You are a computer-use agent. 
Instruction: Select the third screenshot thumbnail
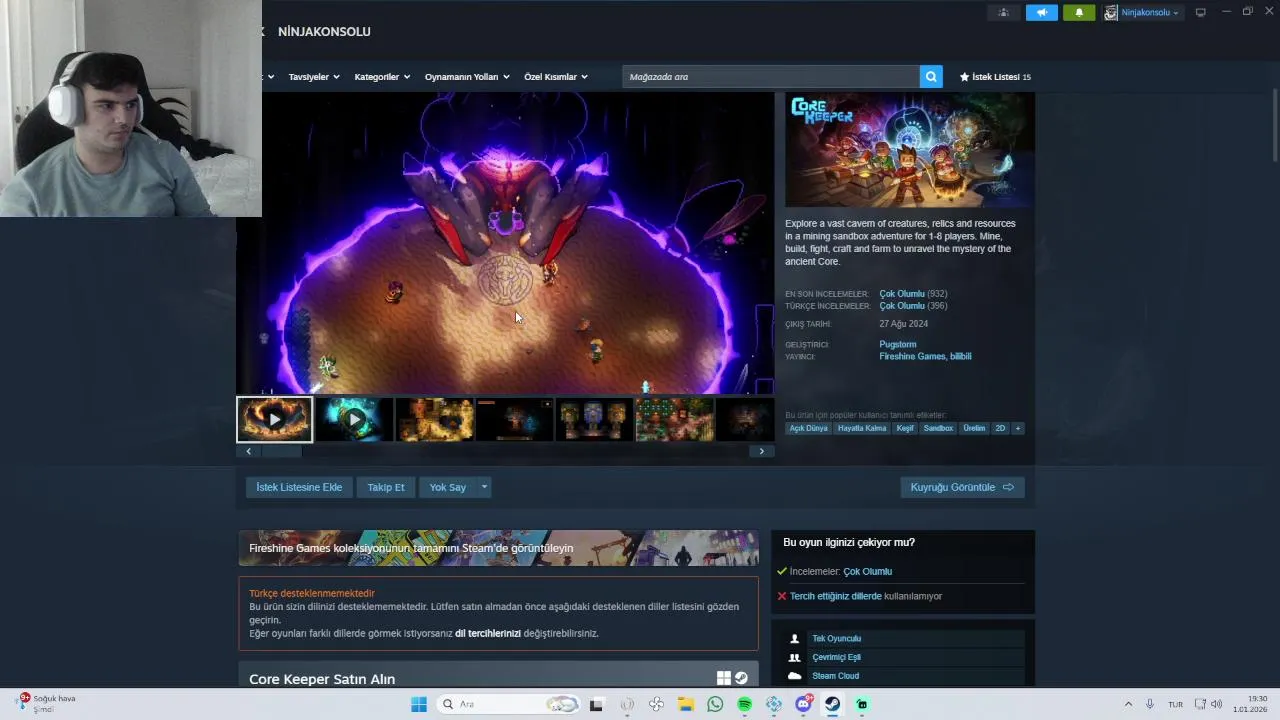pos(434,420)
